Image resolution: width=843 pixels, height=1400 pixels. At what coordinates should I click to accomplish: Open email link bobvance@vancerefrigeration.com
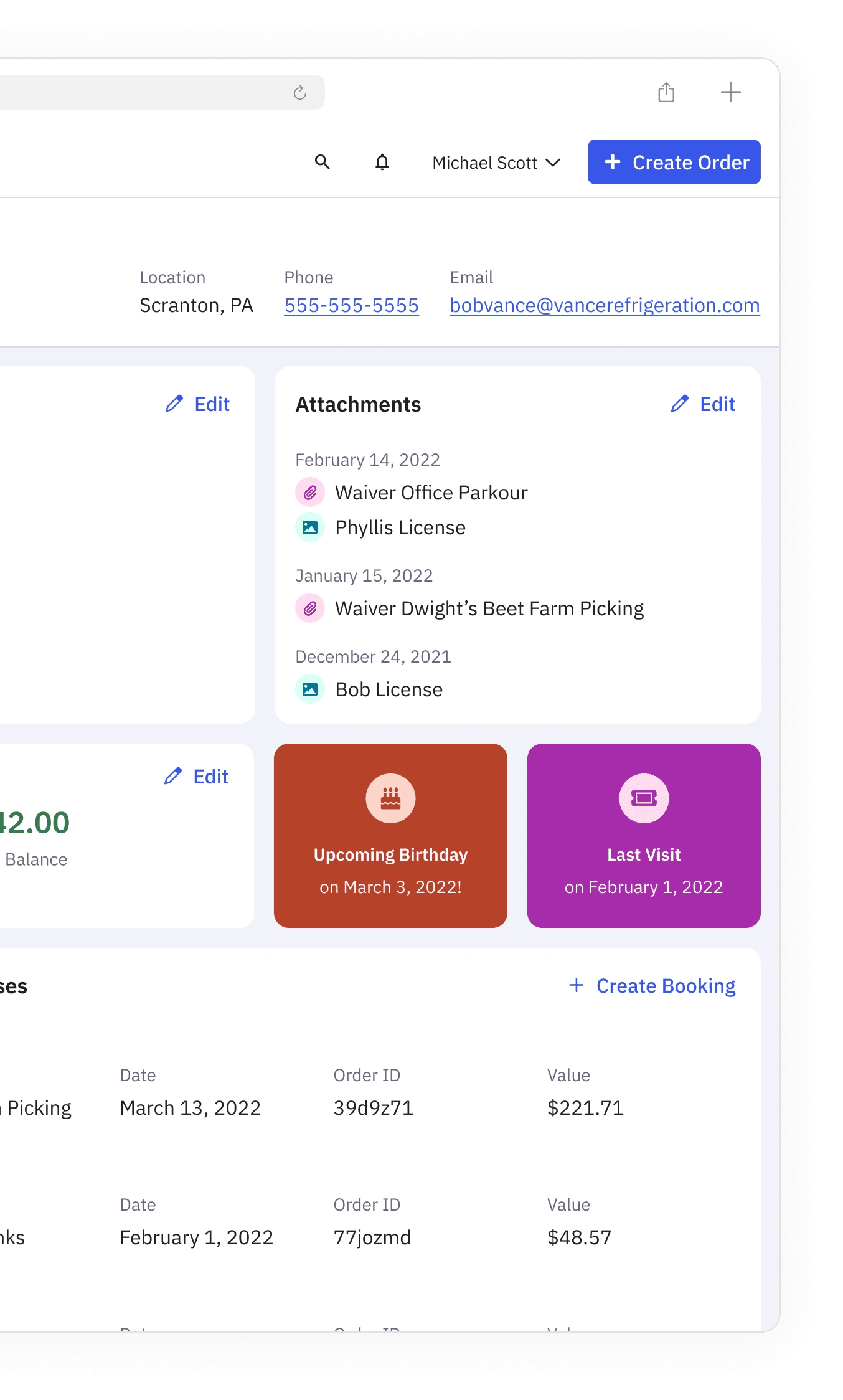pos(605,305)
